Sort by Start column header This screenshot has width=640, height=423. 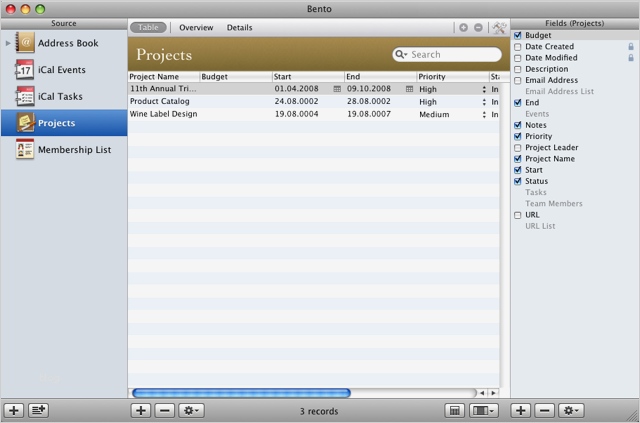click(308, 77)
